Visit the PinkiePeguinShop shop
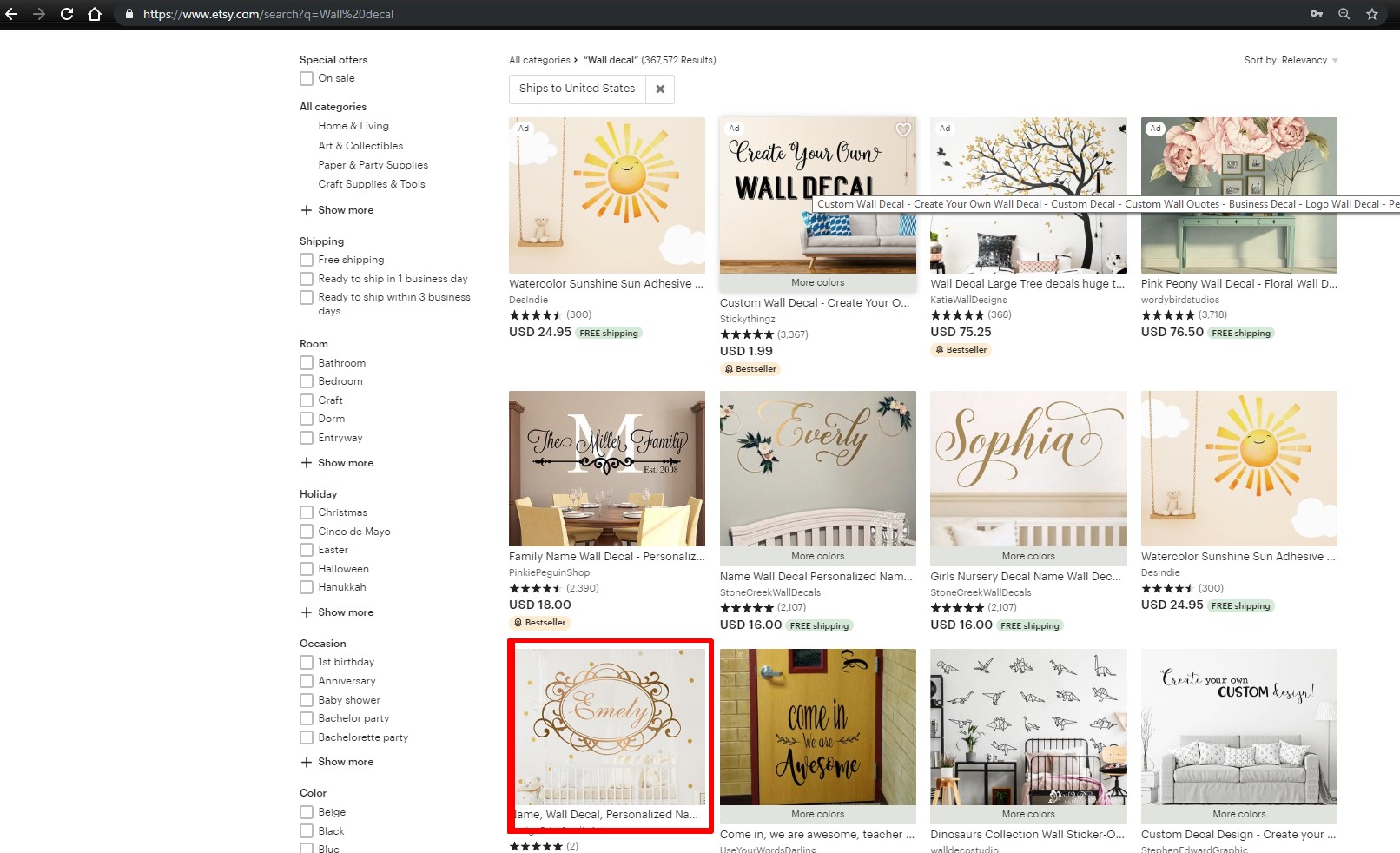The width and height of the screenshot is (1400, 853). pyautogui.click(x=549, y=572)
